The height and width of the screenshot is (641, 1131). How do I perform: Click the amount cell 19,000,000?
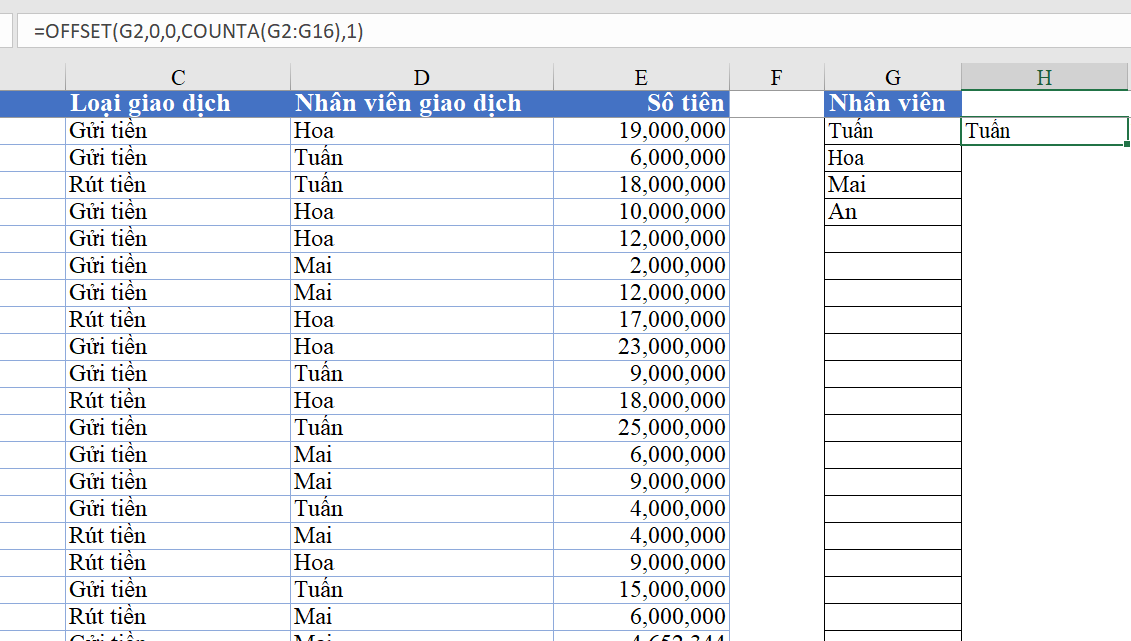coord(641,131)
